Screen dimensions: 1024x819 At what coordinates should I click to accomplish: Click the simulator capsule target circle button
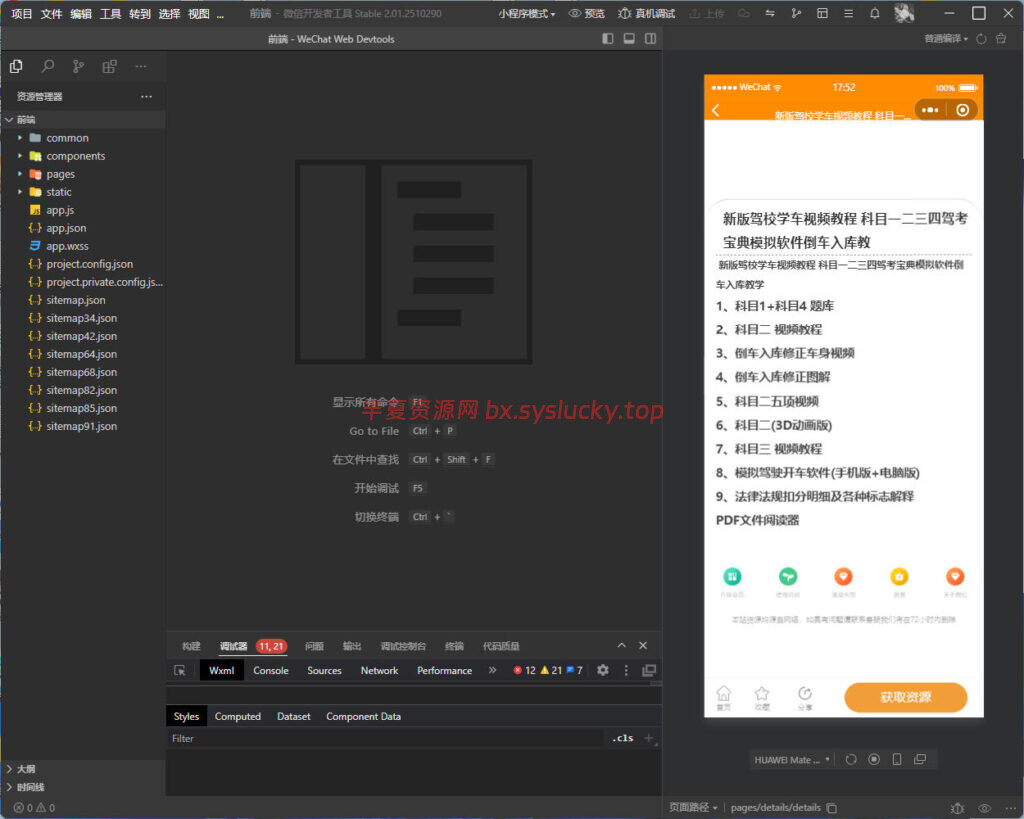[963, 110]
